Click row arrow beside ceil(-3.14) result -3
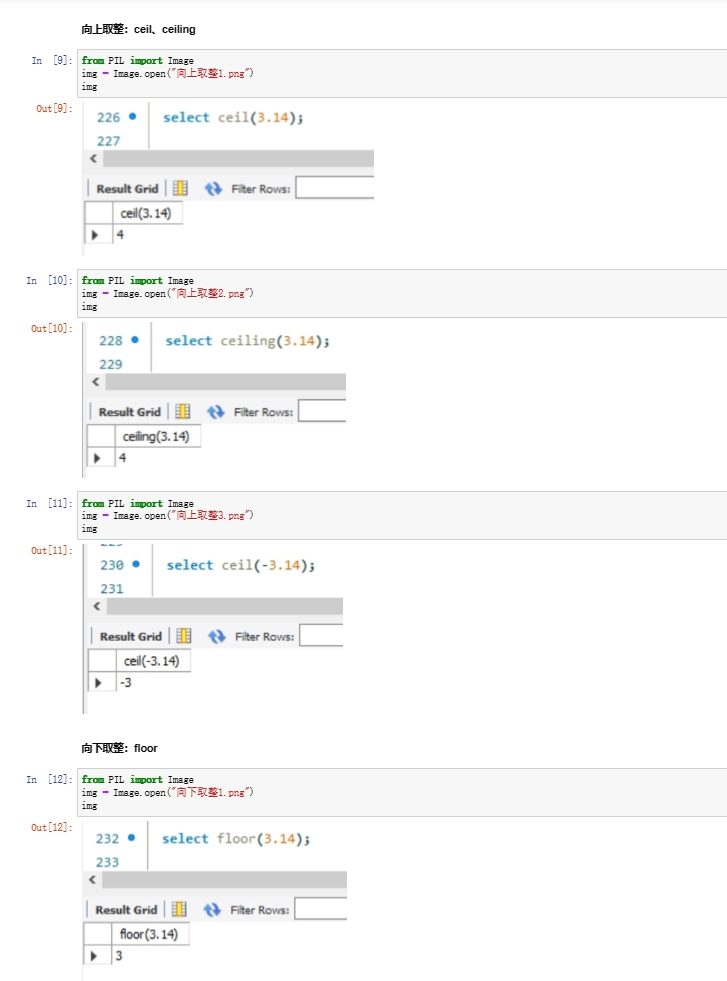This screenshot has height=981, width=727. [98, 683]
